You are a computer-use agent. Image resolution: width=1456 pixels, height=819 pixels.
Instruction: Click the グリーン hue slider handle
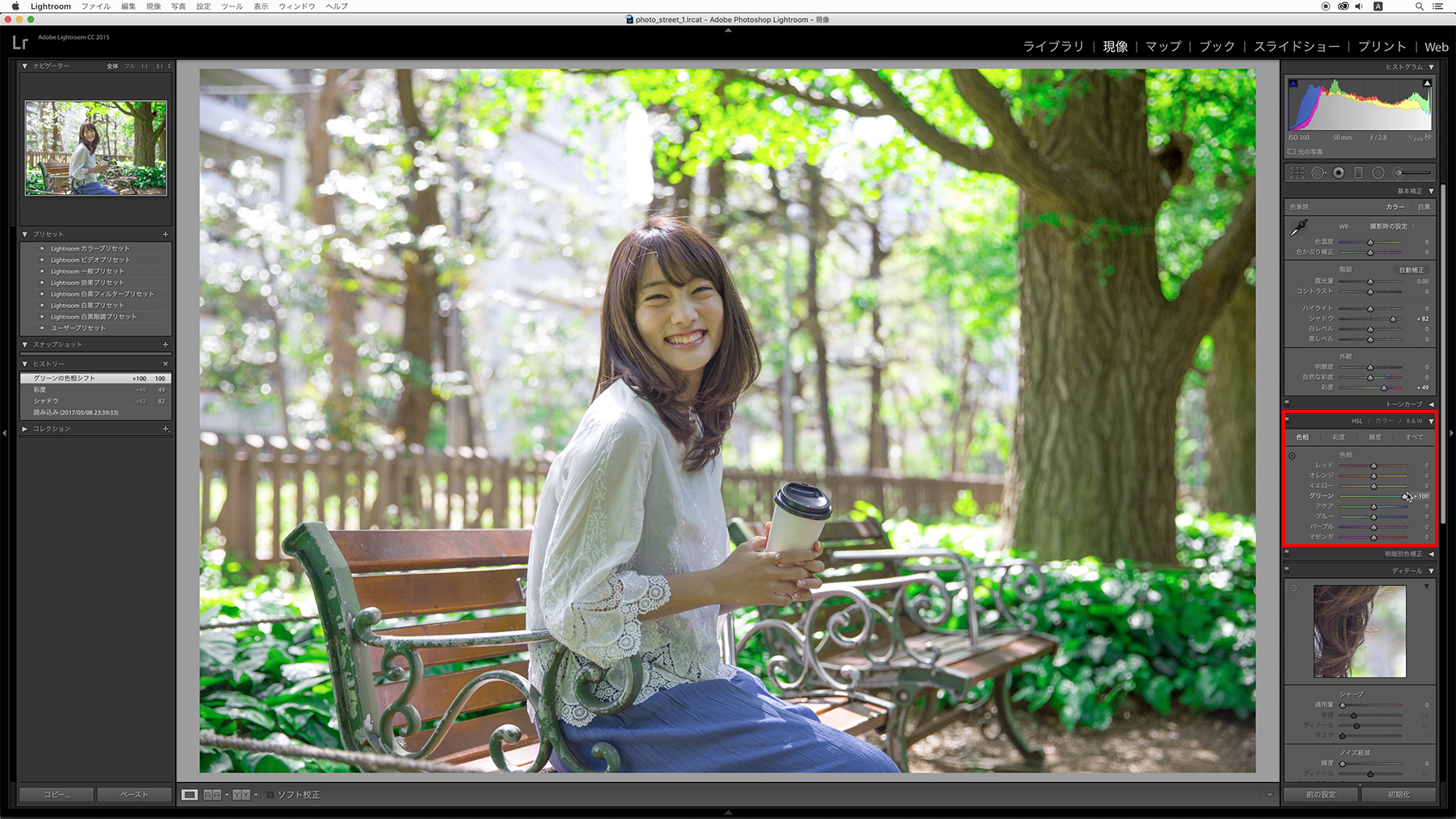1405,496
